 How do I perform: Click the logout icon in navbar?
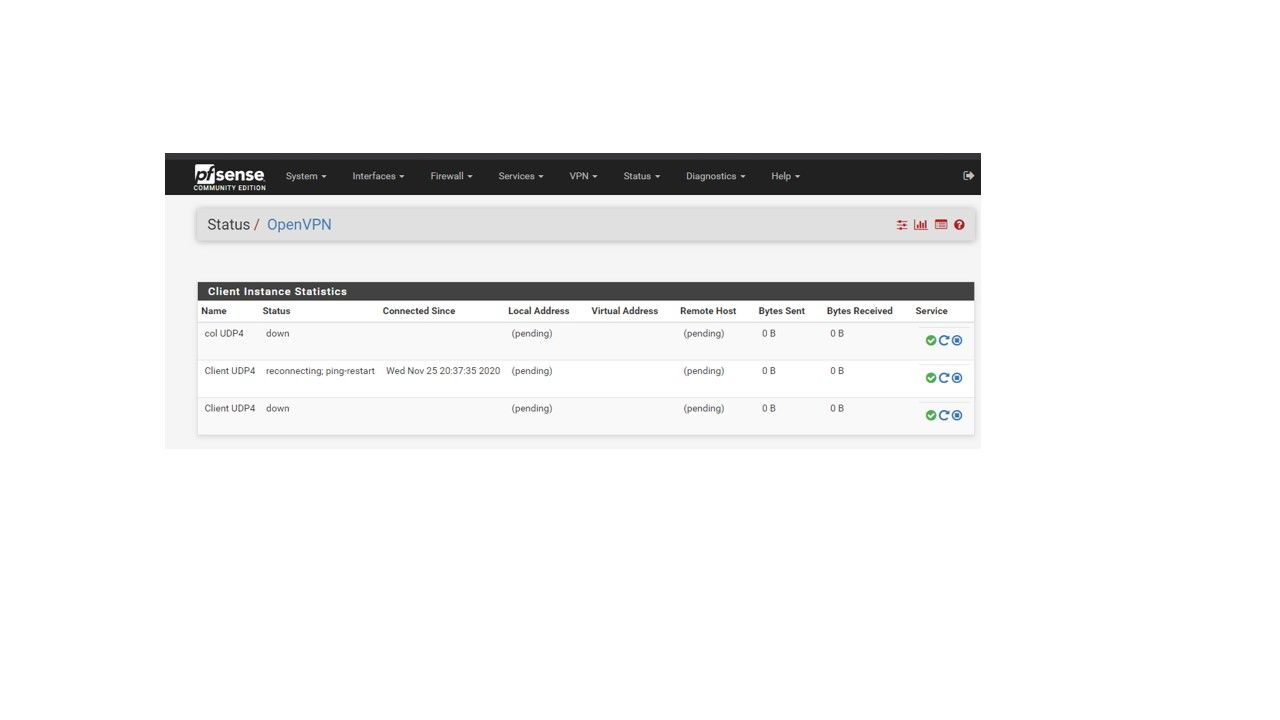(968, 176)
